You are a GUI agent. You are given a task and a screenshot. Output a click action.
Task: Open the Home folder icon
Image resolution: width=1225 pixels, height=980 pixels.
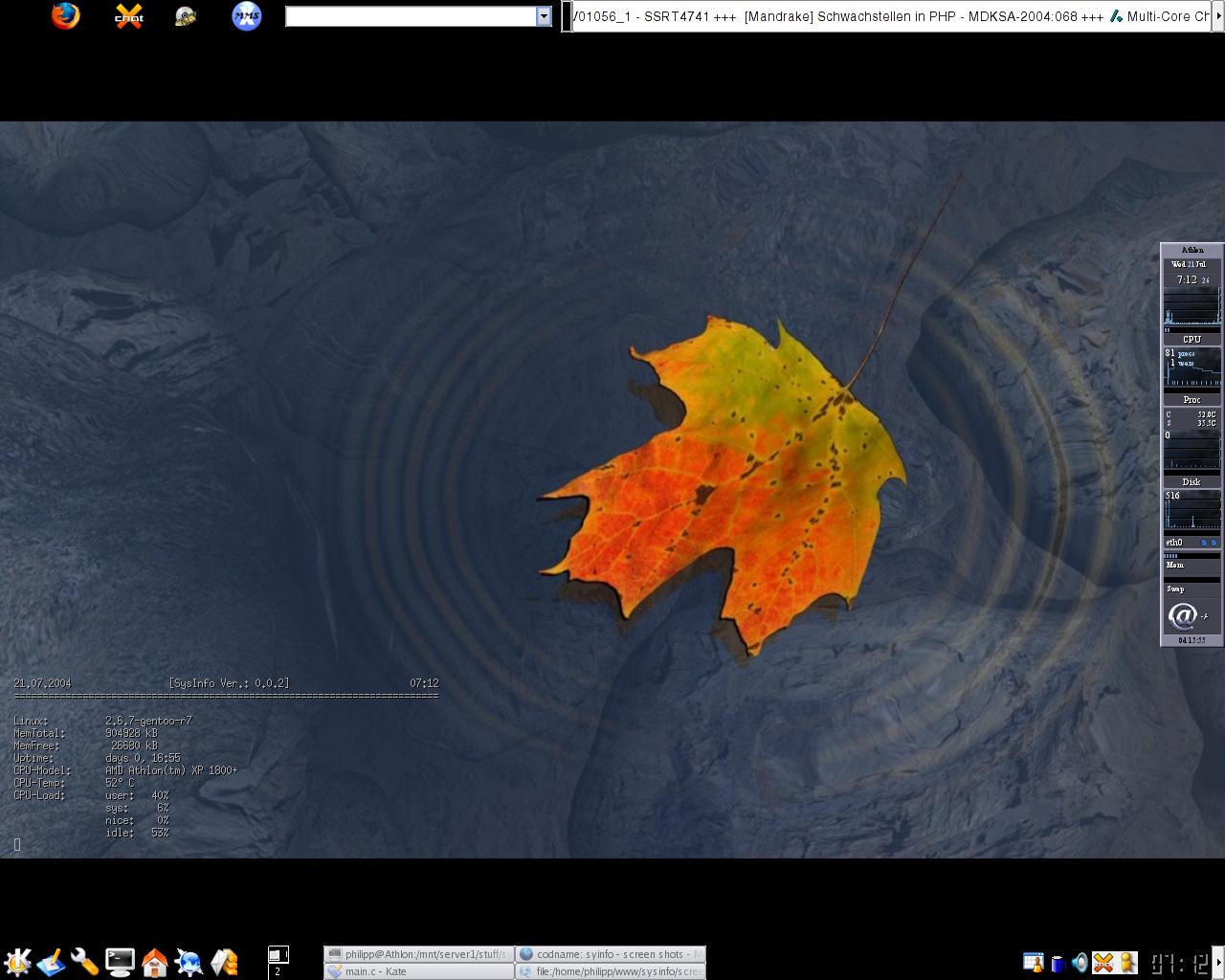[x=154, y=962]
